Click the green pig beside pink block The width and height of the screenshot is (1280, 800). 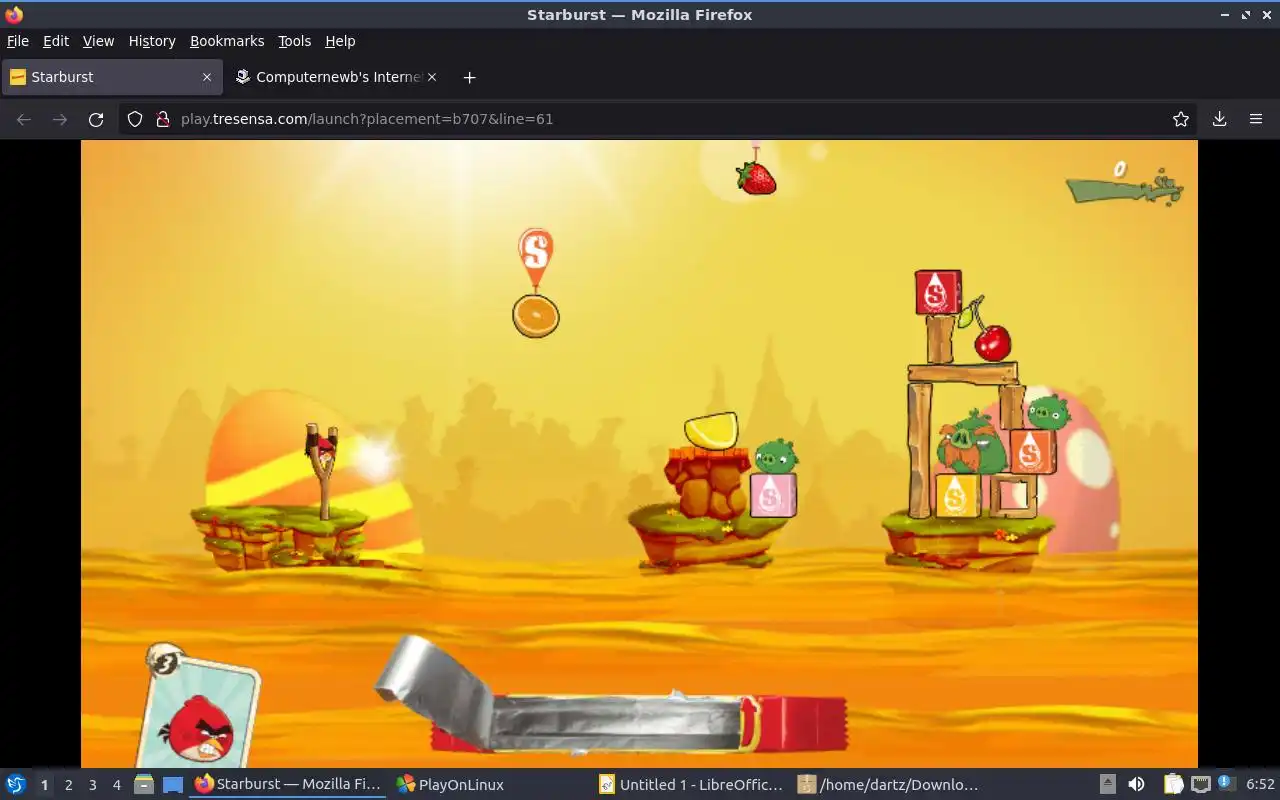coord(776,456)
